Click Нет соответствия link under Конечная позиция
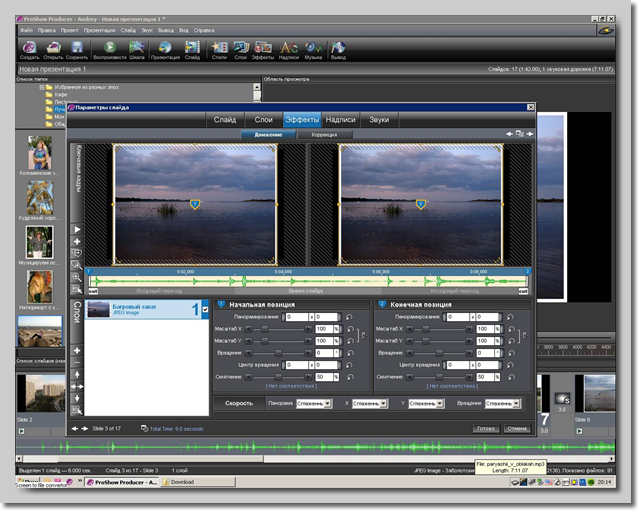 (x=452, y=386)
